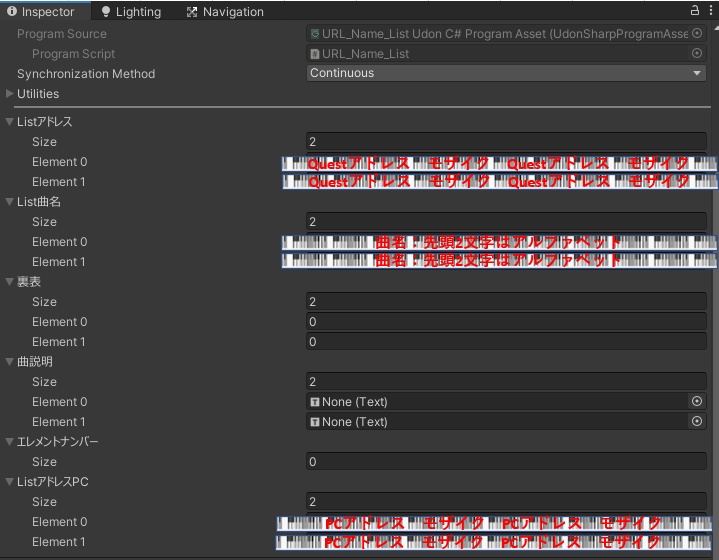Collapse the List曲名 array foldout
719x560 pixels.
(x=9, y=202)
